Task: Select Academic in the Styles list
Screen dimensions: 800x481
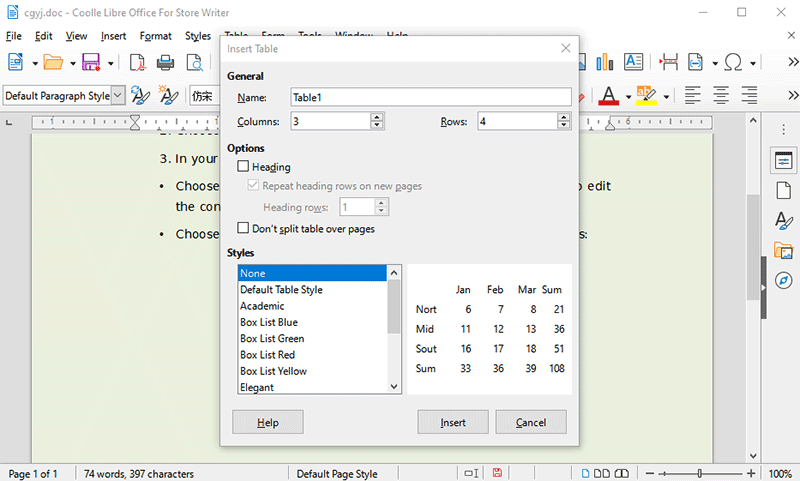Action: click(x=262, y=306)
